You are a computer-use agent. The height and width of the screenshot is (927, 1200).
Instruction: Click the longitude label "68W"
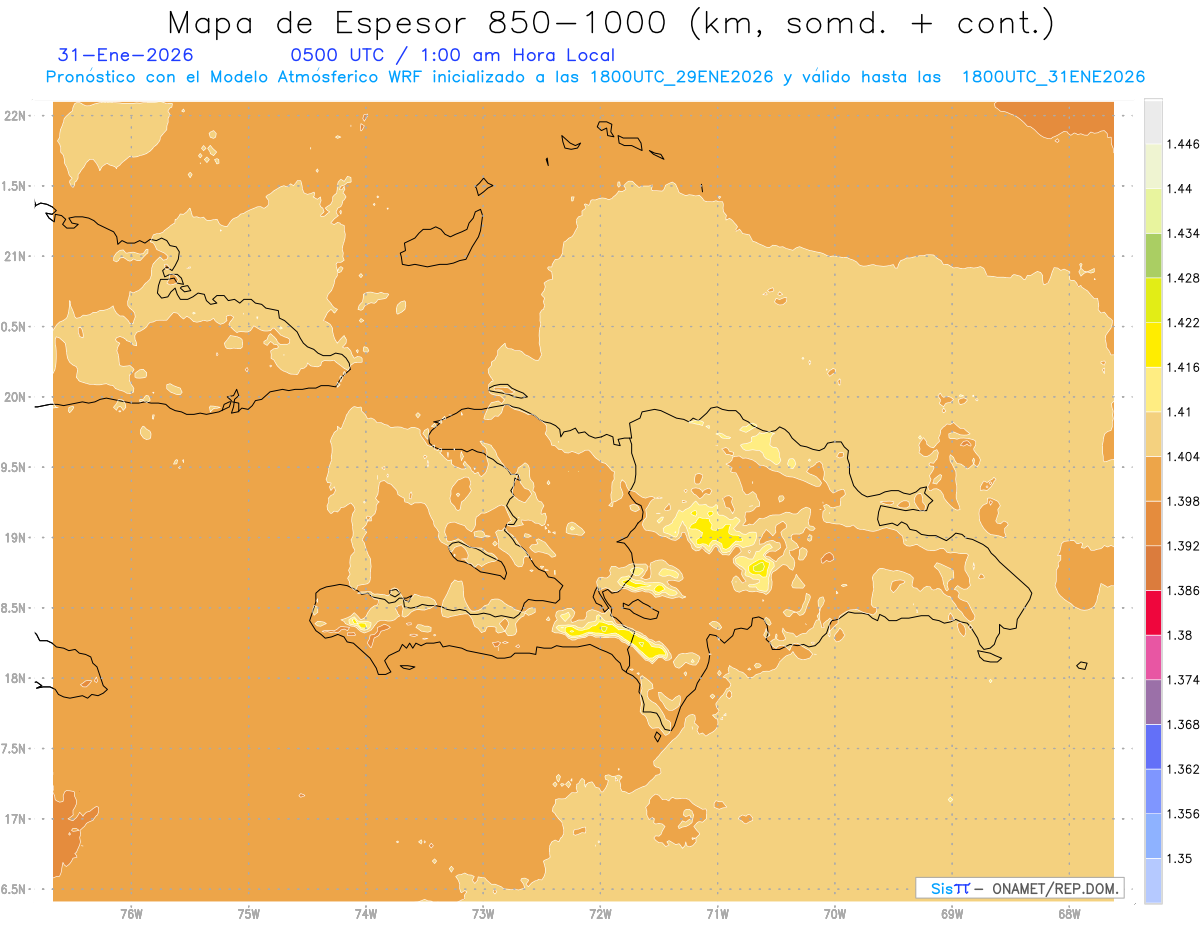tap(1069, 914)
